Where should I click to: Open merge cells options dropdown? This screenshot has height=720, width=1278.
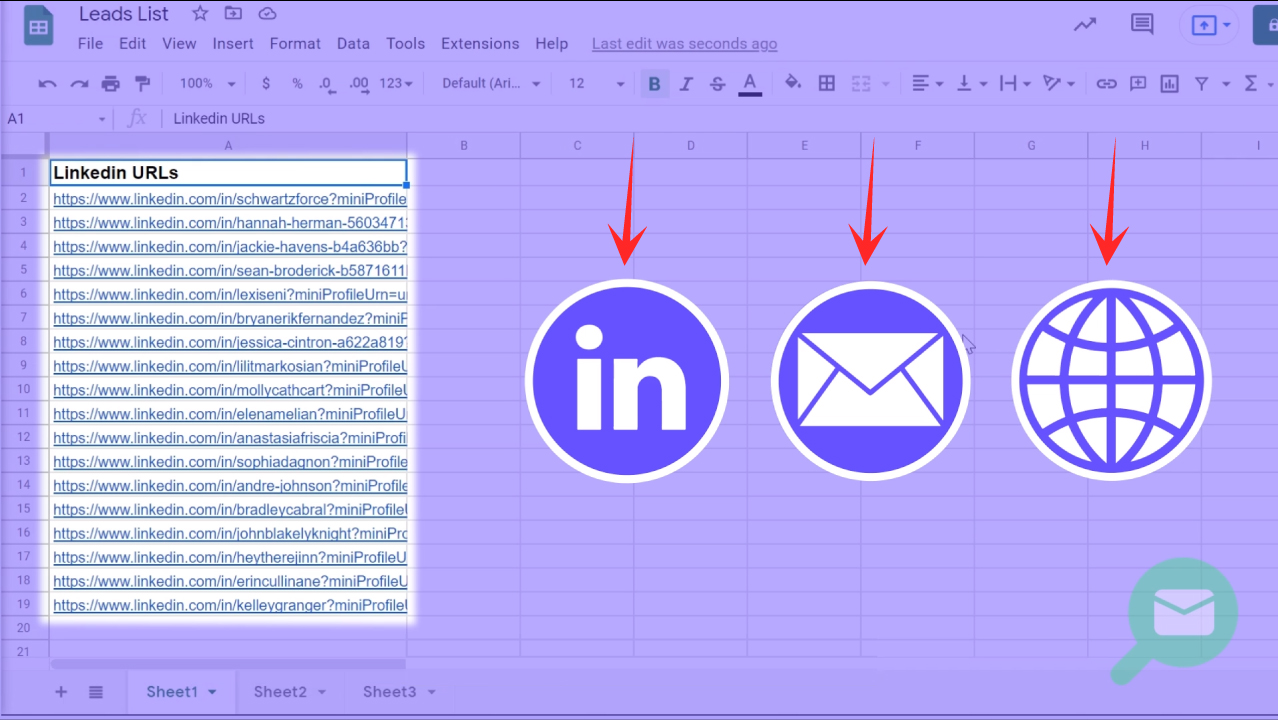coord(886,84)
